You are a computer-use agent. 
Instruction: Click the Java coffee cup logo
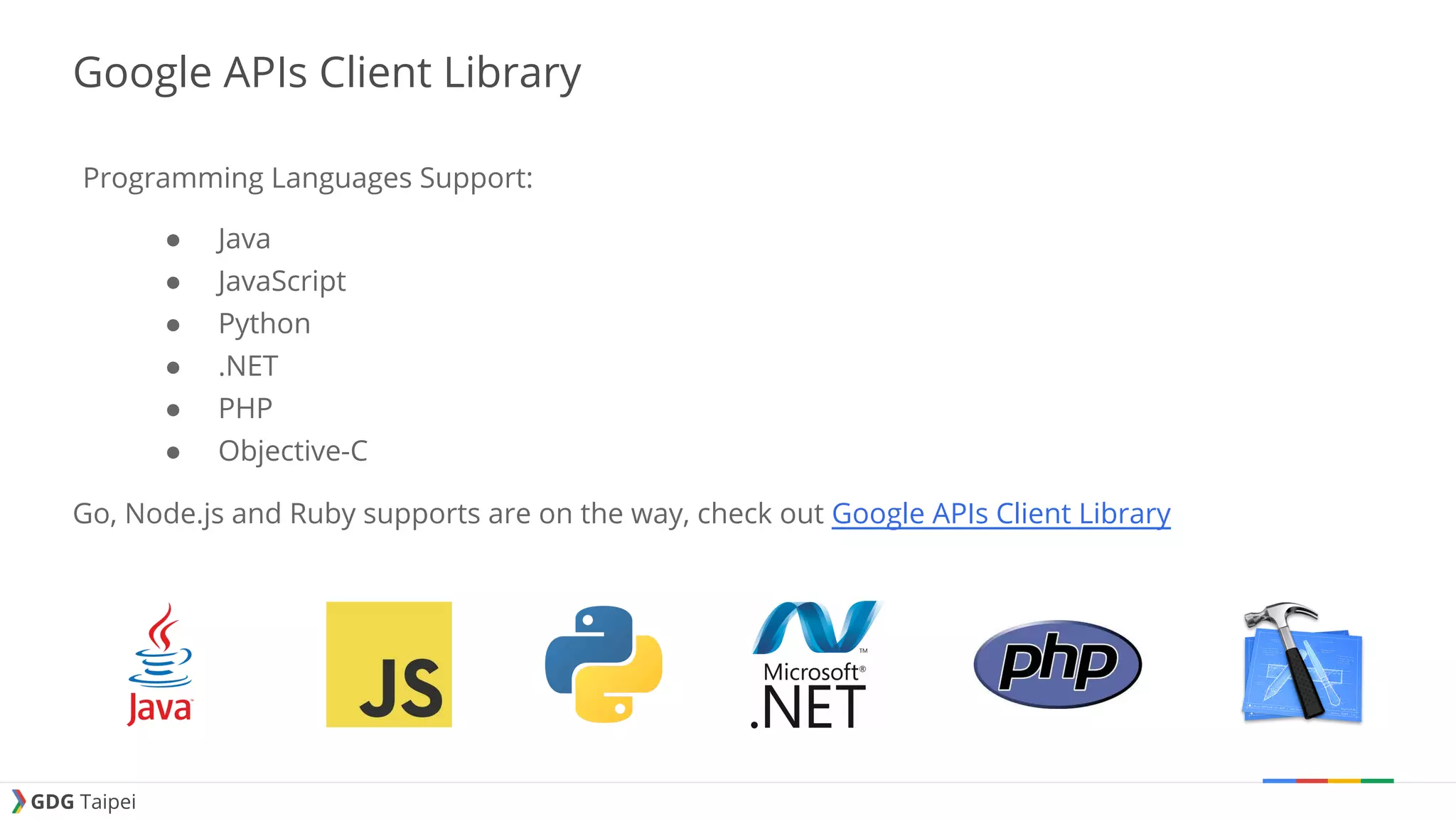[x=160, y=664]
